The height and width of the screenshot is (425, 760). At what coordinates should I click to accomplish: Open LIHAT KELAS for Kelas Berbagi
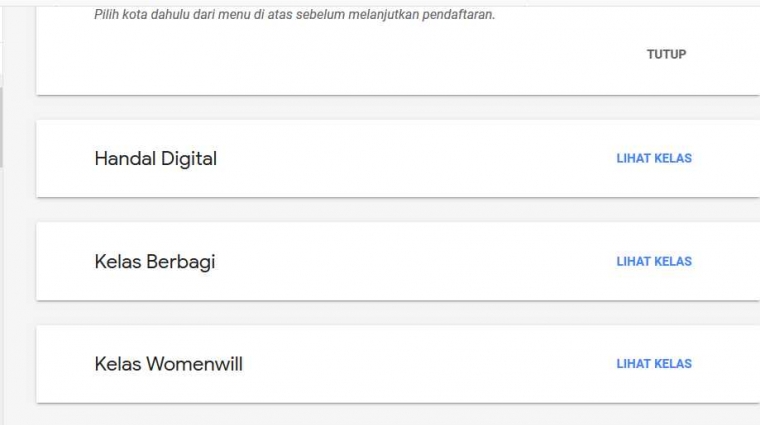654,261
